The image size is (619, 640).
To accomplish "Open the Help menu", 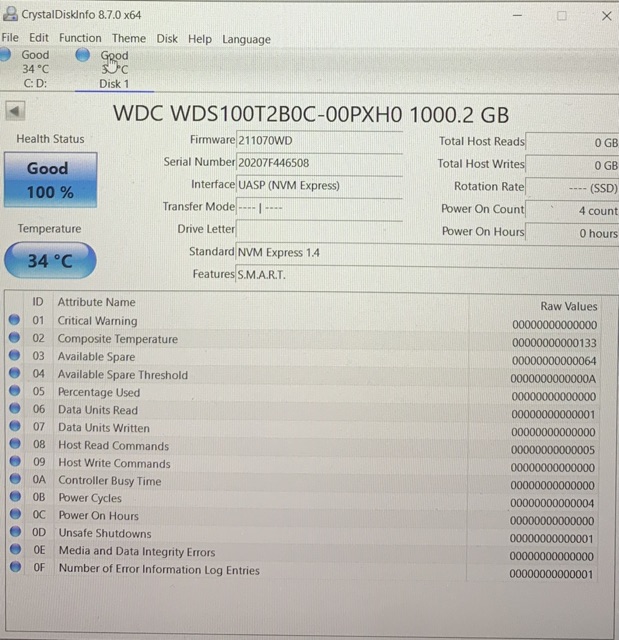I will [x=200, y=39].
